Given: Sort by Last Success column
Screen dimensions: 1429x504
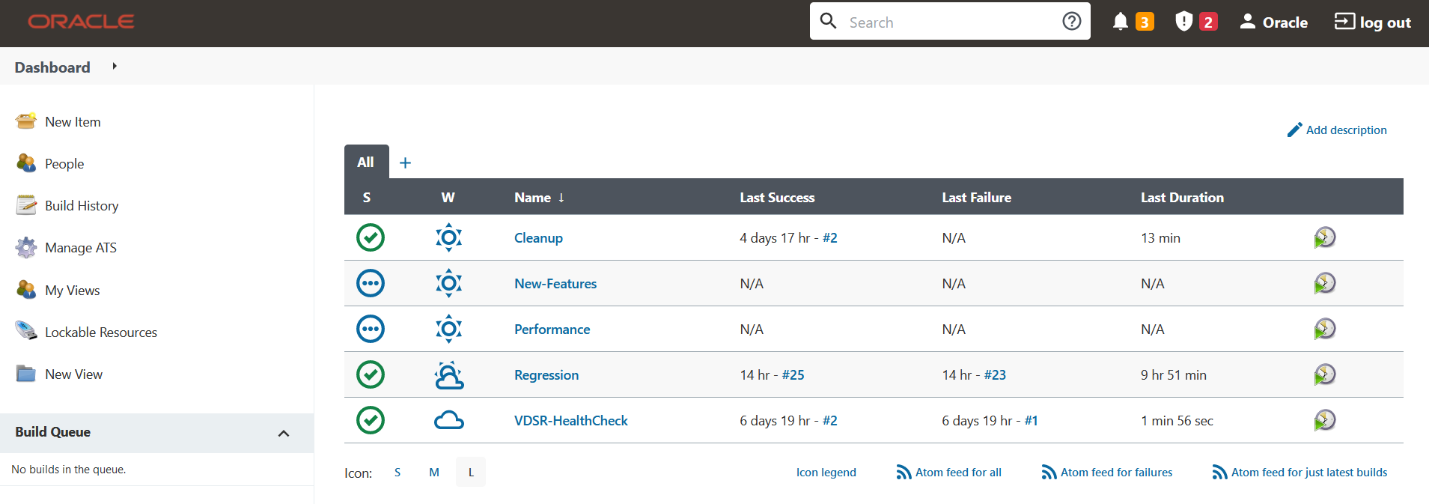Looking at the screenshot, I should pos(777,197).
